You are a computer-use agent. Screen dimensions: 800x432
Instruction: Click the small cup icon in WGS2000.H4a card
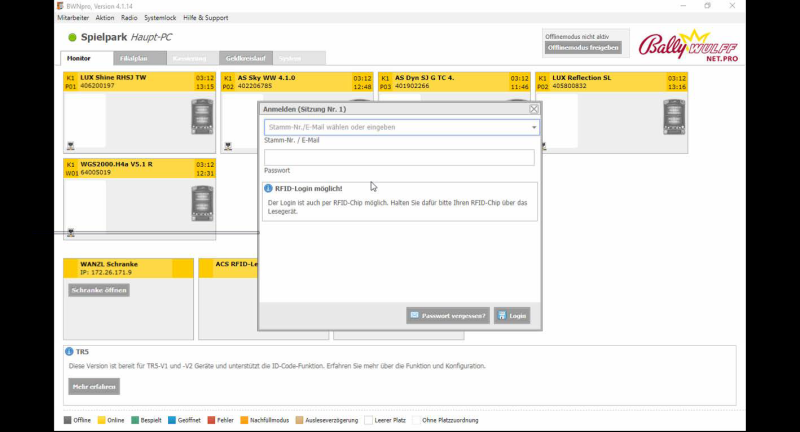pyautogui.click(x=70, y=233)
